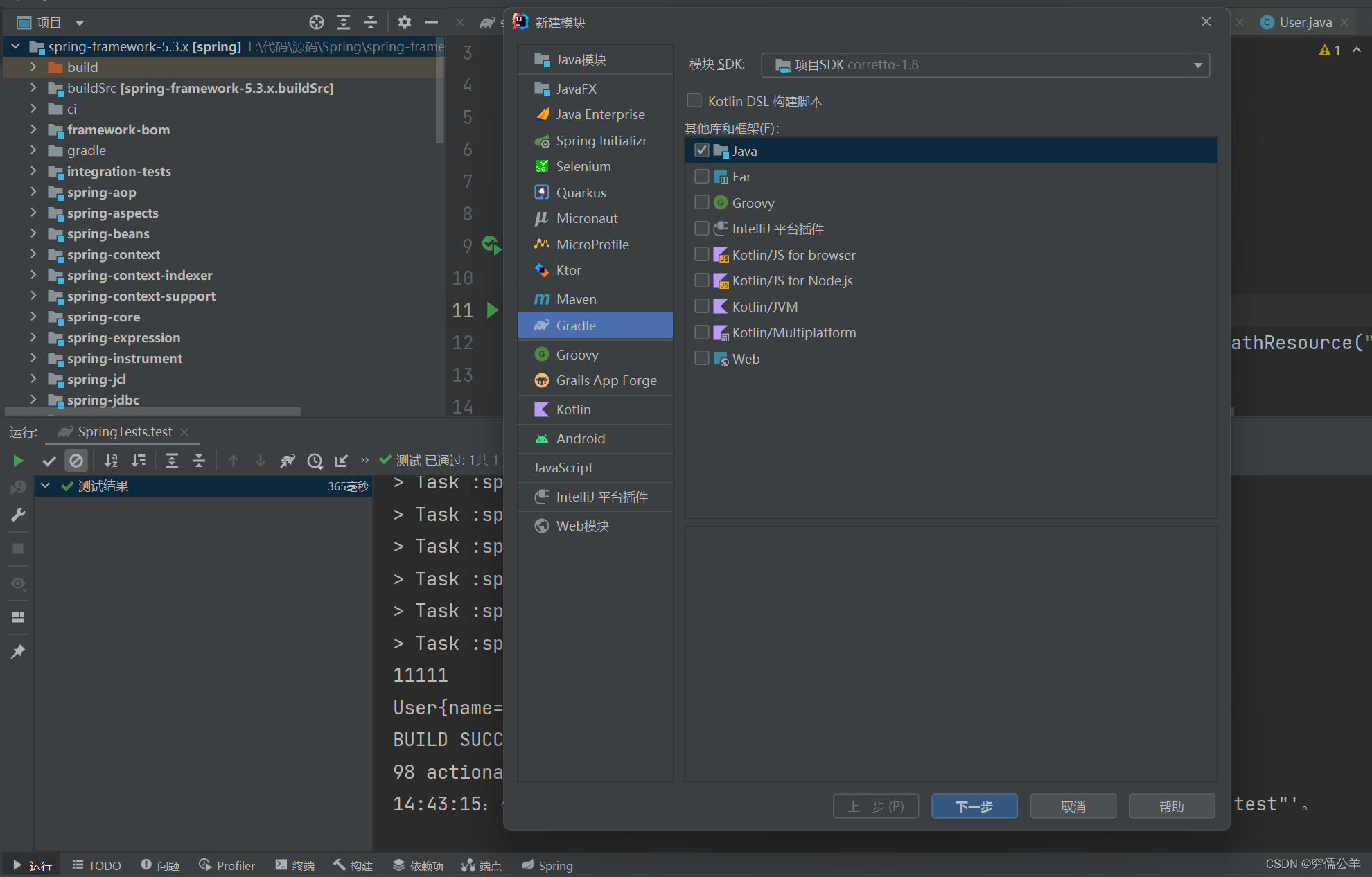This screenshot has width=1372, height=877.
Task: Enable Kotlin DSL build script checkbox
Action: pyautogui.click(x=694, y=101)
